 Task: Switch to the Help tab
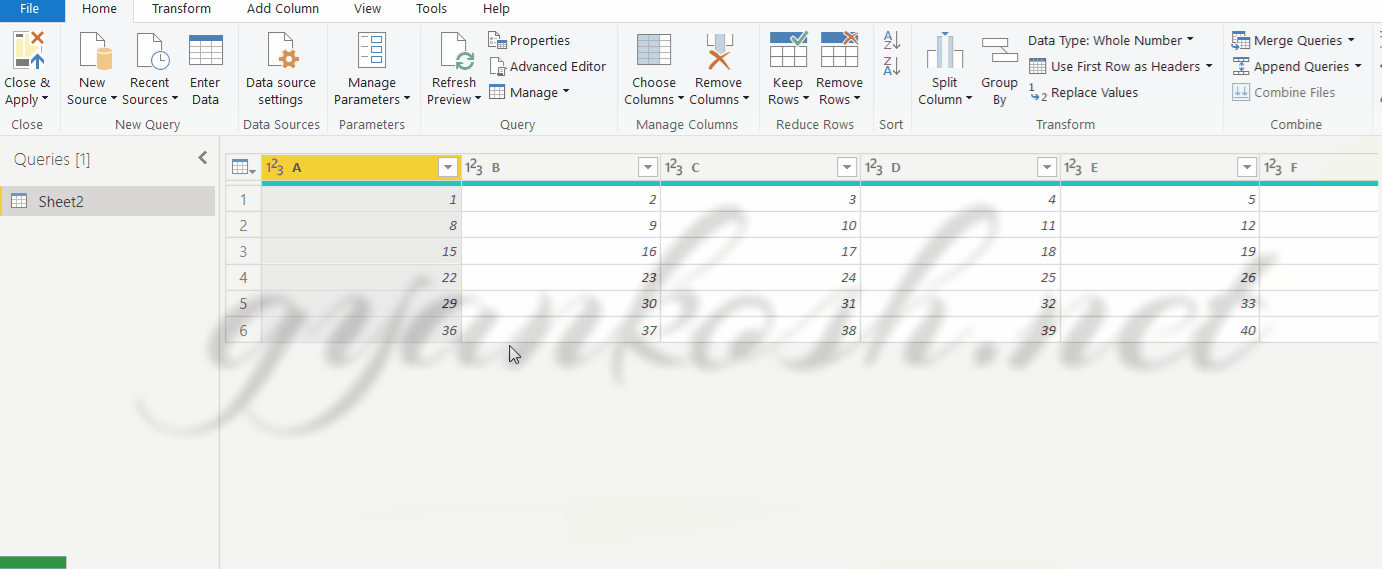coord(496,9)
